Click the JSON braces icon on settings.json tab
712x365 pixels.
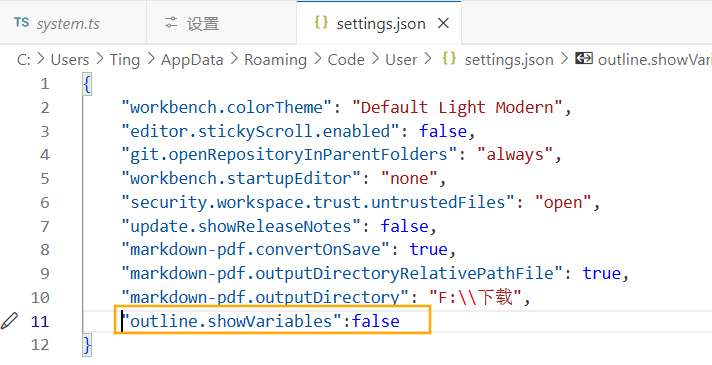pos(321,22)
